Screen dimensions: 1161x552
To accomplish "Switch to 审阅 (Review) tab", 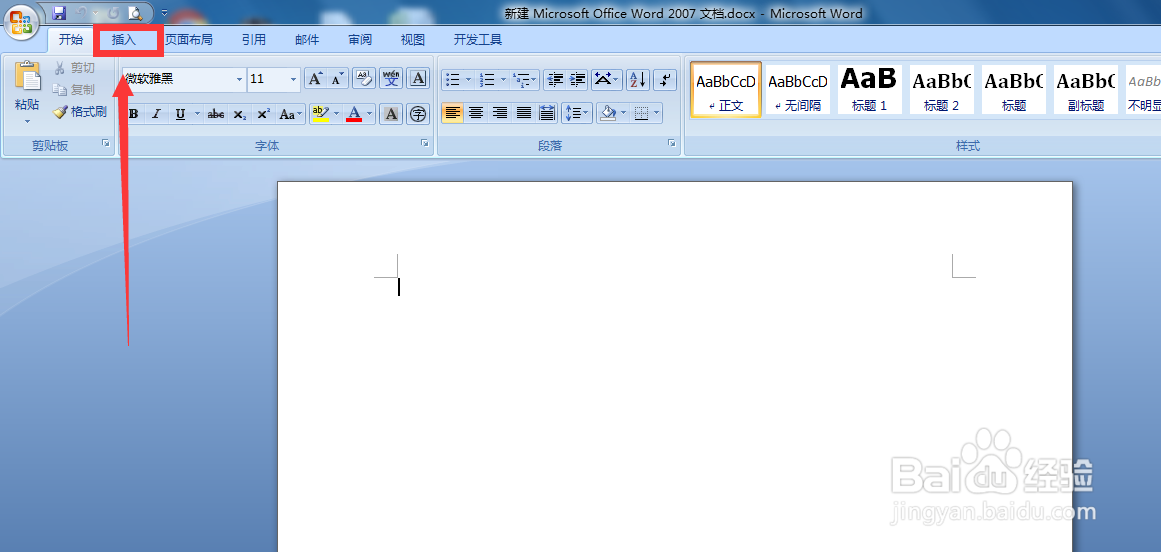I will 361,40.
